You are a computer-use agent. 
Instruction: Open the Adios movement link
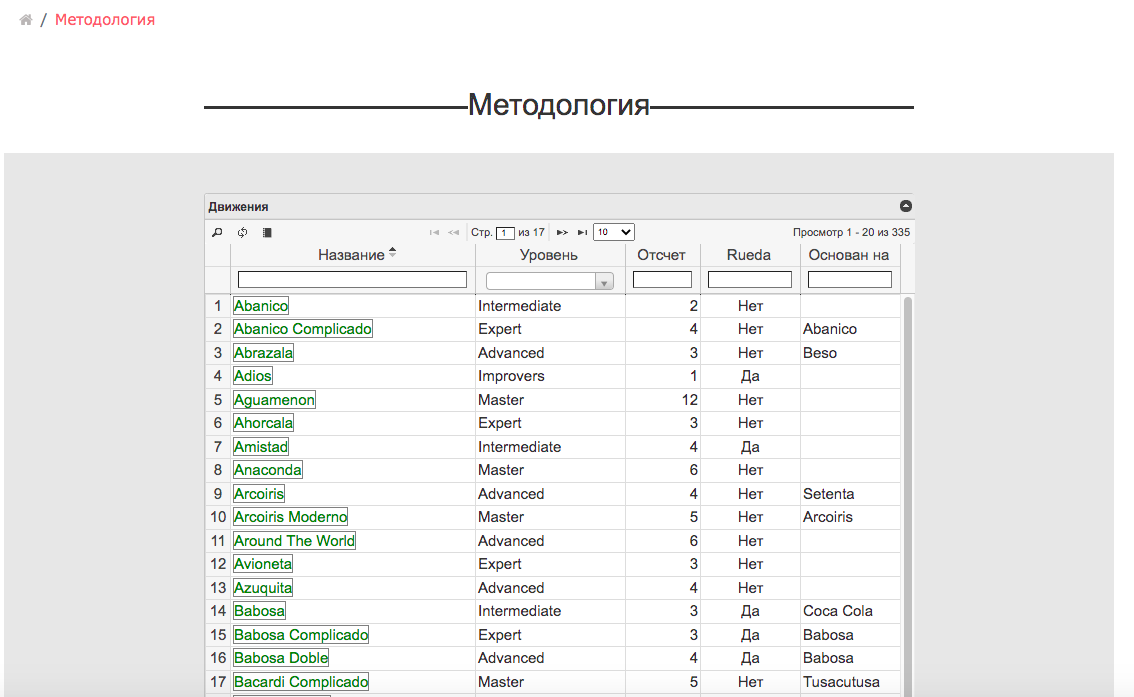253,376
